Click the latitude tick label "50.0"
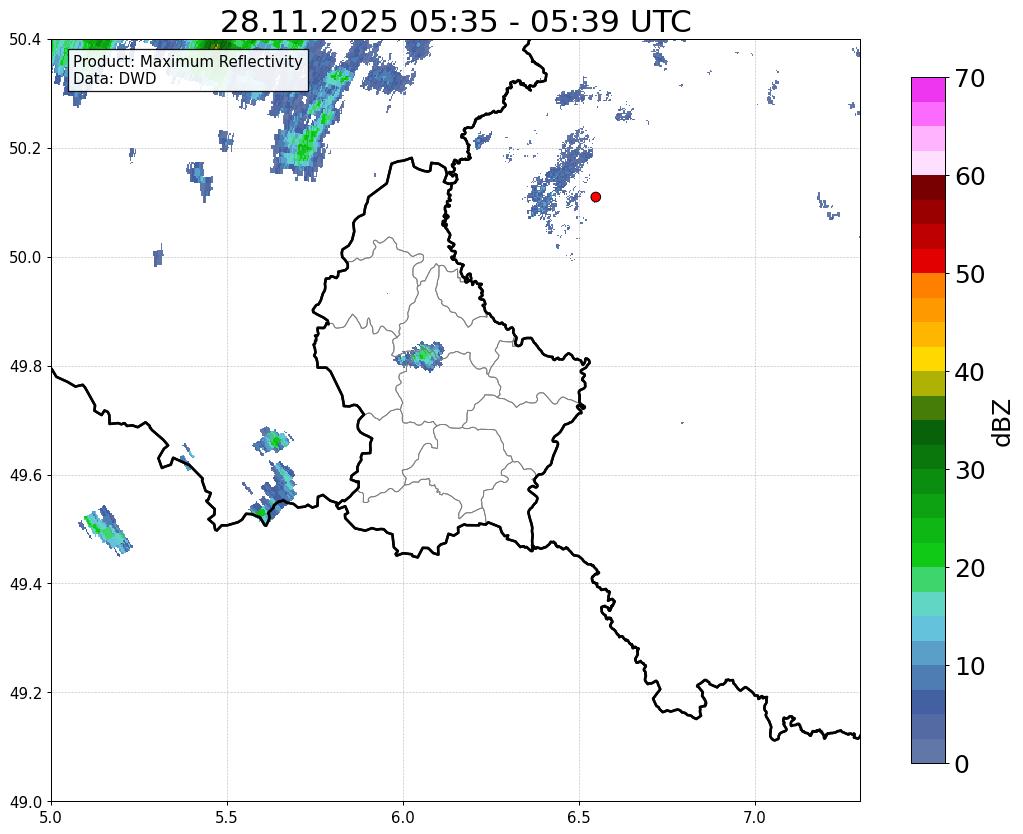This screenshot has height=834, width=1023. 25,258
